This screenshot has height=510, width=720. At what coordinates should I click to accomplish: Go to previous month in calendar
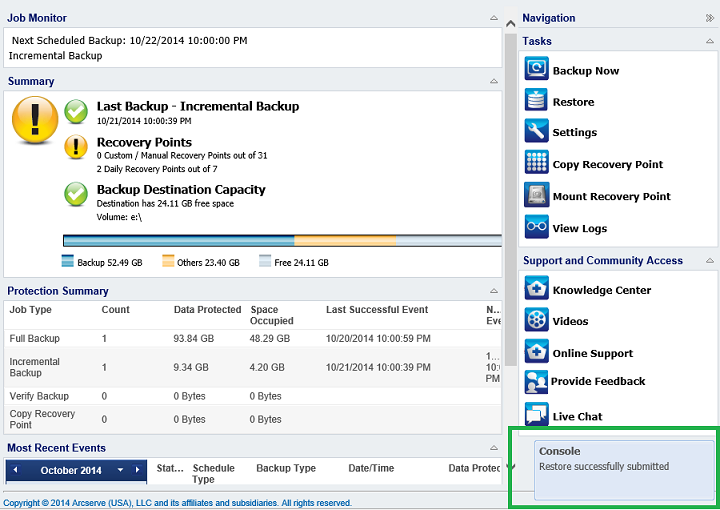coord(14,470)
